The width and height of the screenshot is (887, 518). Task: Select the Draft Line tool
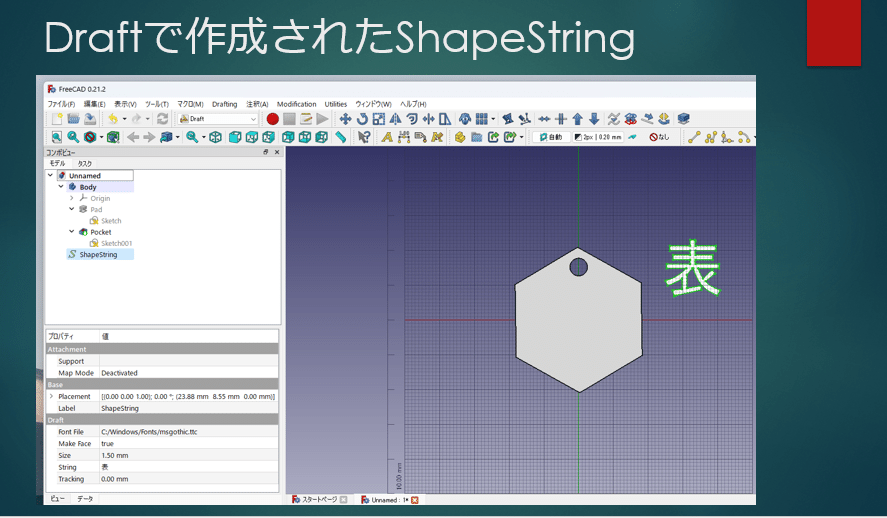pos(694,137)
